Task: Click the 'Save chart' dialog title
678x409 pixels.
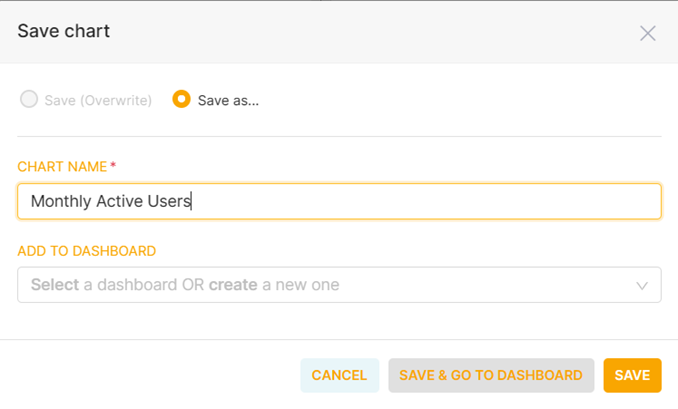Action: pyautogui.click(x=64, y=31)
